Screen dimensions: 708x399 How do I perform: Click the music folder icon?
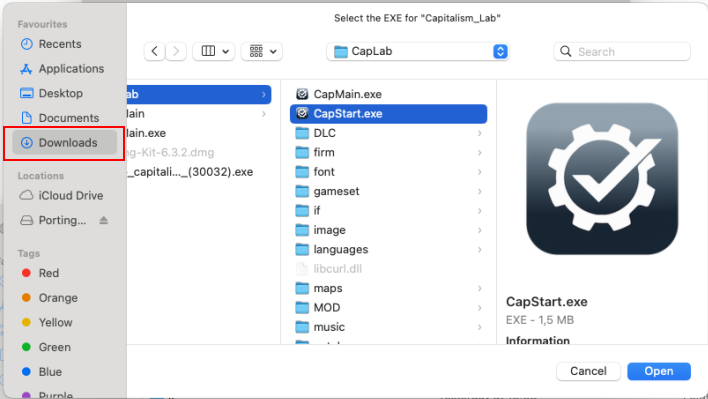click(x=302, y=327)
